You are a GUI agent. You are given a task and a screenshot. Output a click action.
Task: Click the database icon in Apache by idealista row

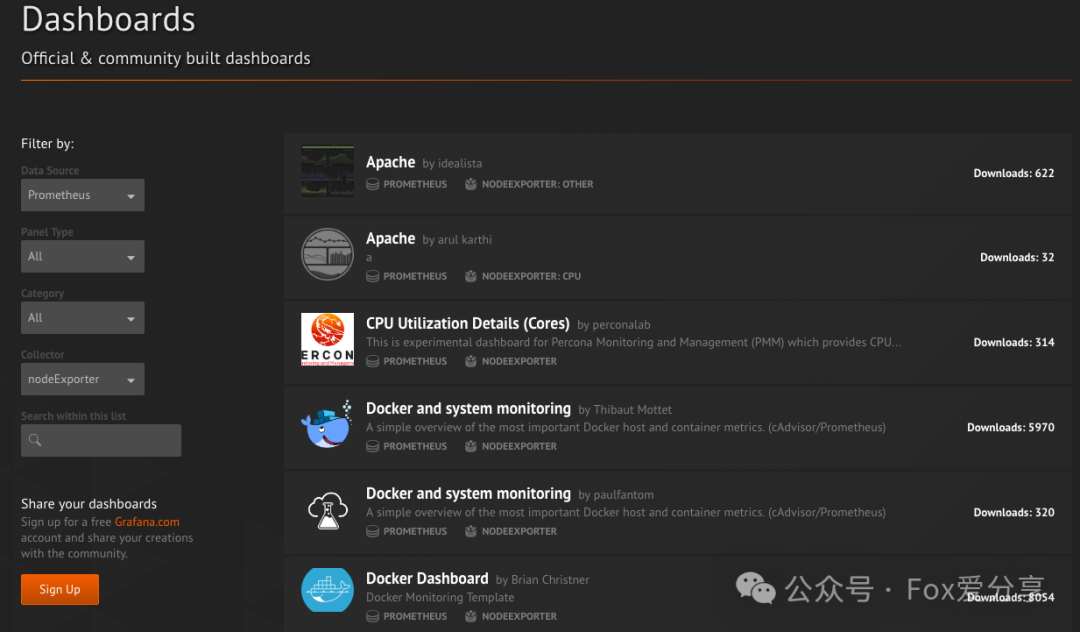click(x=373, y=185)
